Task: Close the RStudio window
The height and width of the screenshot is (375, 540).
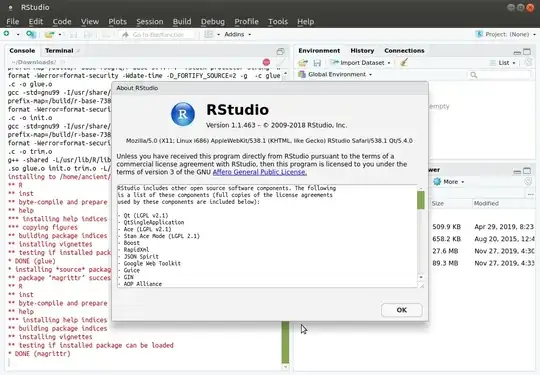Action: (530, 8)
